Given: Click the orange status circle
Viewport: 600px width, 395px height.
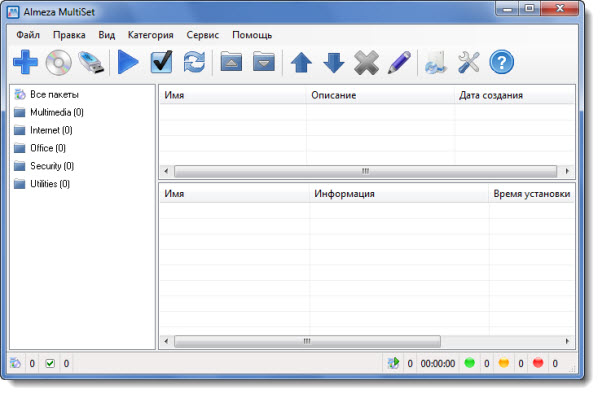Looking at the screenshot, I should [504, 363].
